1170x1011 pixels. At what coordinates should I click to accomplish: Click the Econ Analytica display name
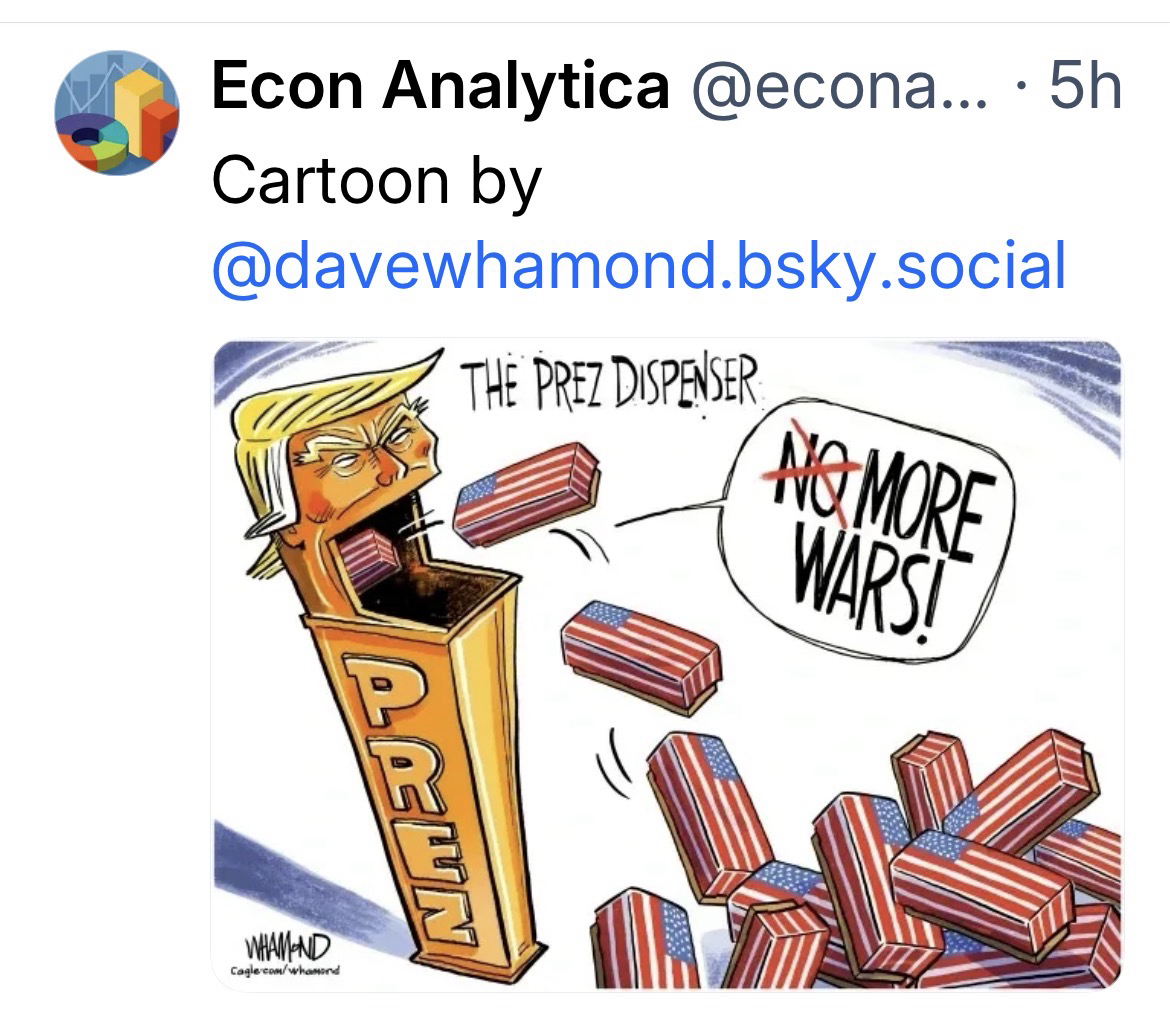coord(440,87)
